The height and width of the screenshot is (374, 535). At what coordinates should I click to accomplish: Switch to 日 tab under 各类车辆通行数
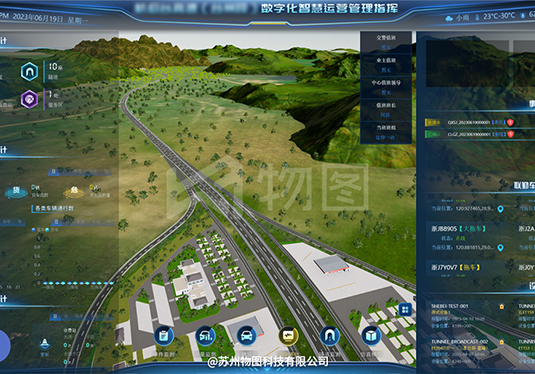tap(56, 222)
